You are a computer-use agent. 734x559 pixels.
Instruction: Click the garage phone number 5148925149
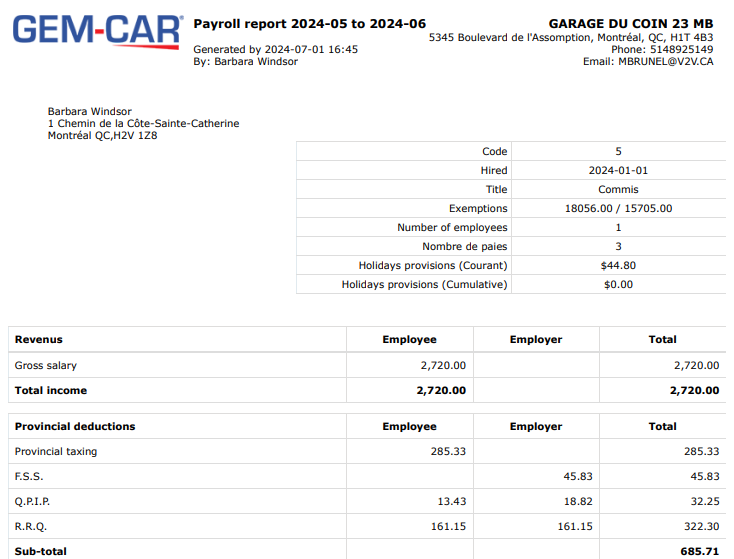pos(679,49)
